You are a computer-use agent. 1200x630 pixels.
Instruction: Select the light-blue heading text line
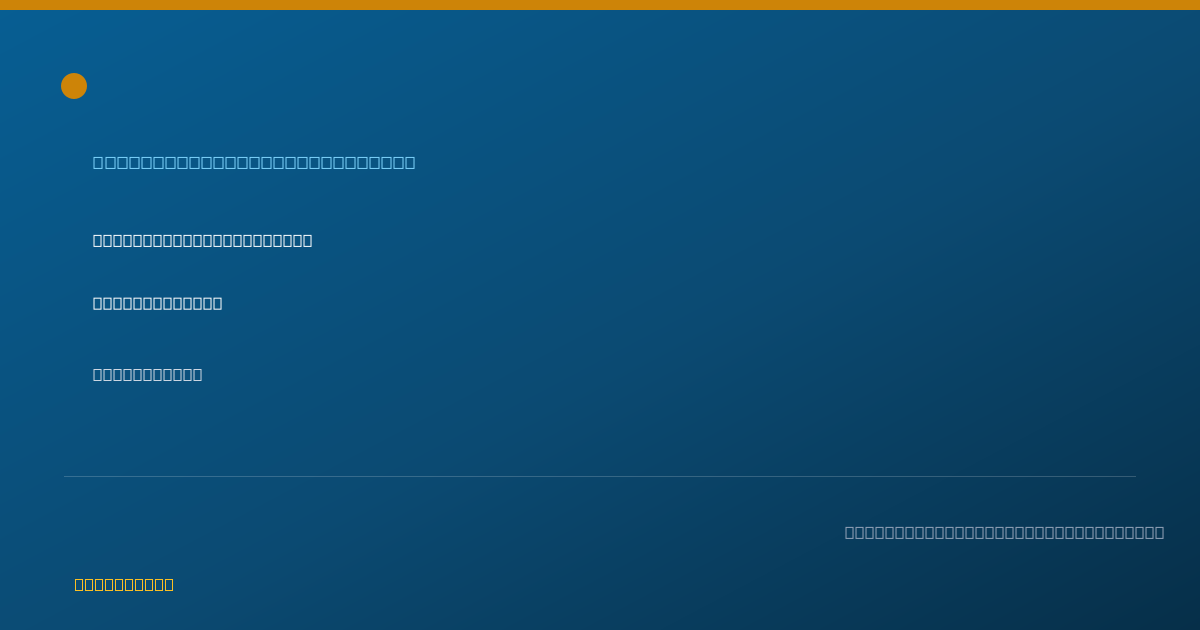click(x=254, y=162)
